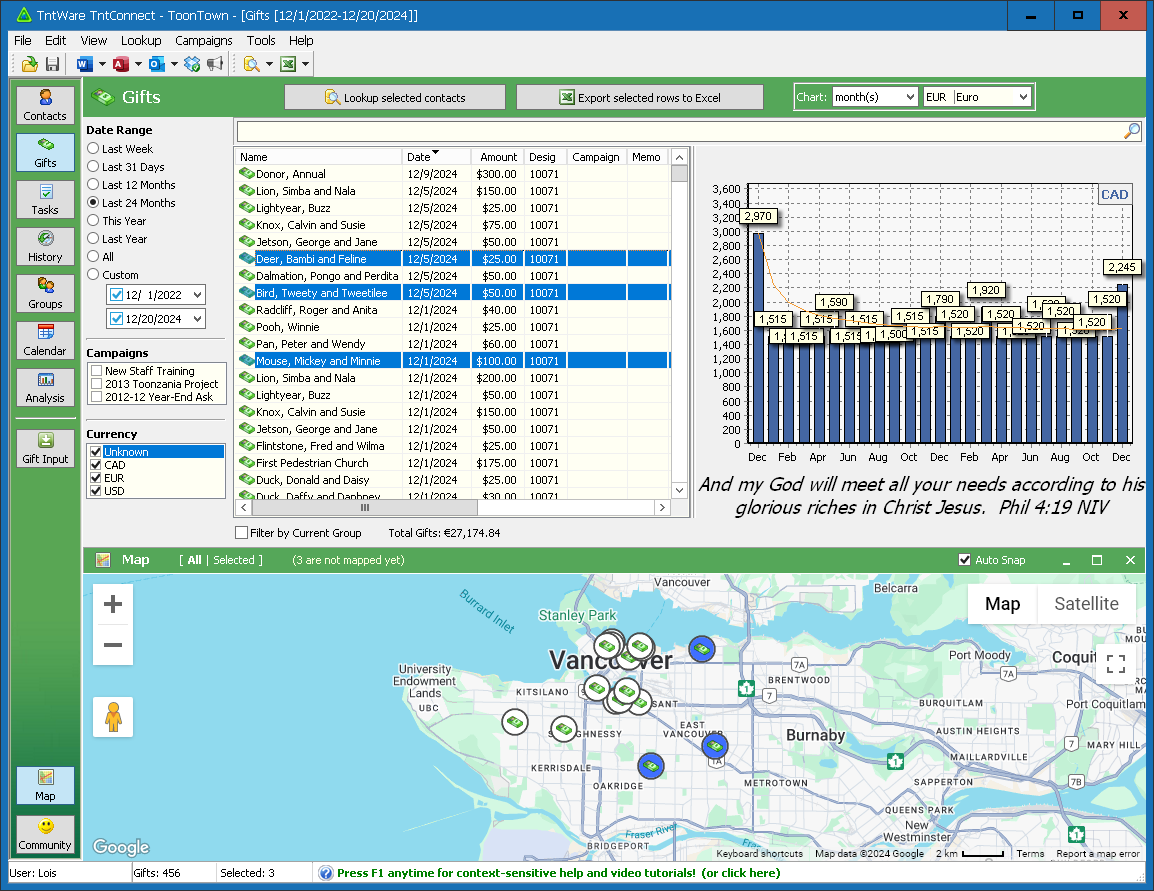This screenshot has height=891, width=1154.
Task: Open the Community sidebar button
Action: coord(46,834)
